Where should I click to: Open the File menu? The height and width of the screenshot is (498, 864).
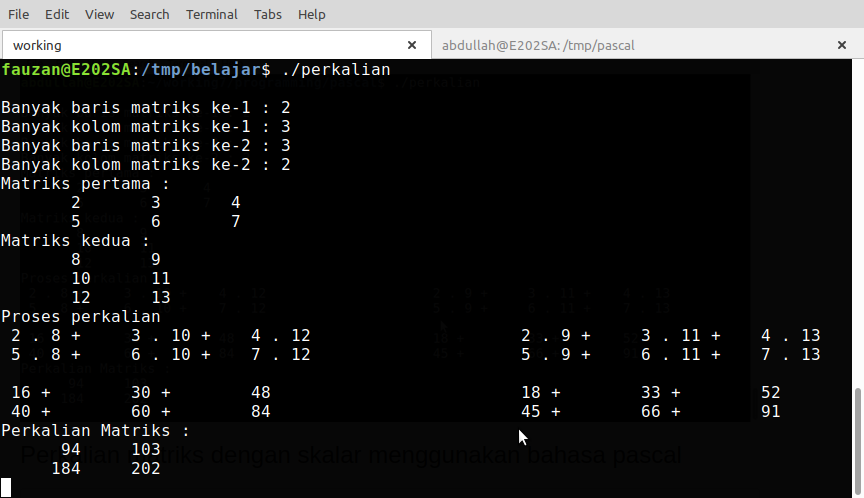pos(18,14)
